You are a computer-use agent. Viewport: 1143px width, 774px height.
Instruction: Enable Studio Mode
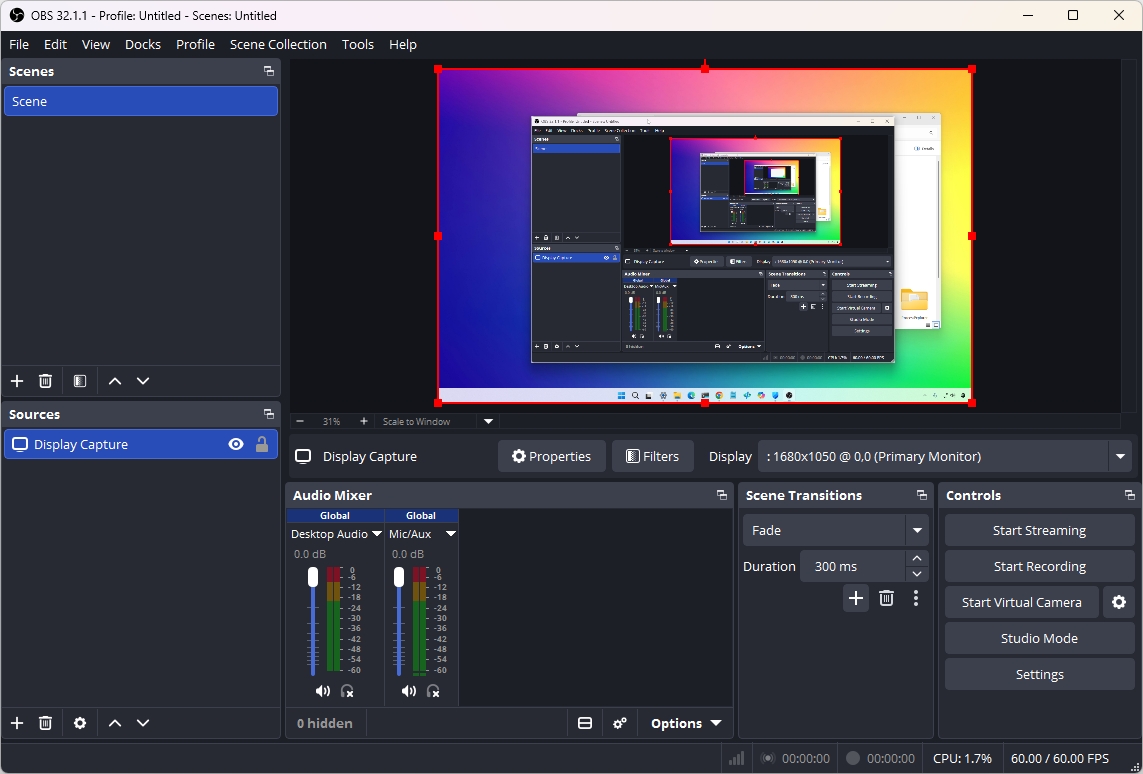[x=1039, y=638]
